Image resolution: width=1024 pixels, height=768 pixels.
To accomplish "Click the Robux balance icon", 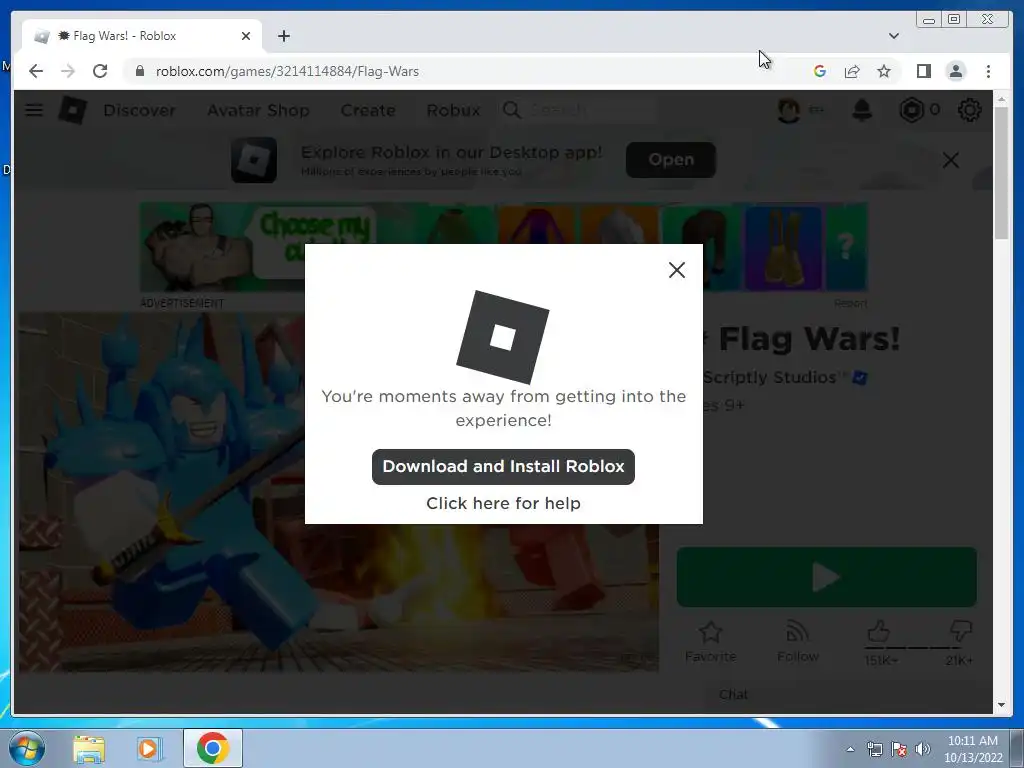I will 911,110.
